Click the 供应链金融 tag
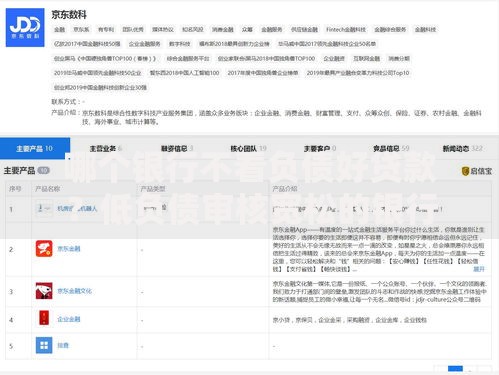Screen dimensions: 499x375 304,30
